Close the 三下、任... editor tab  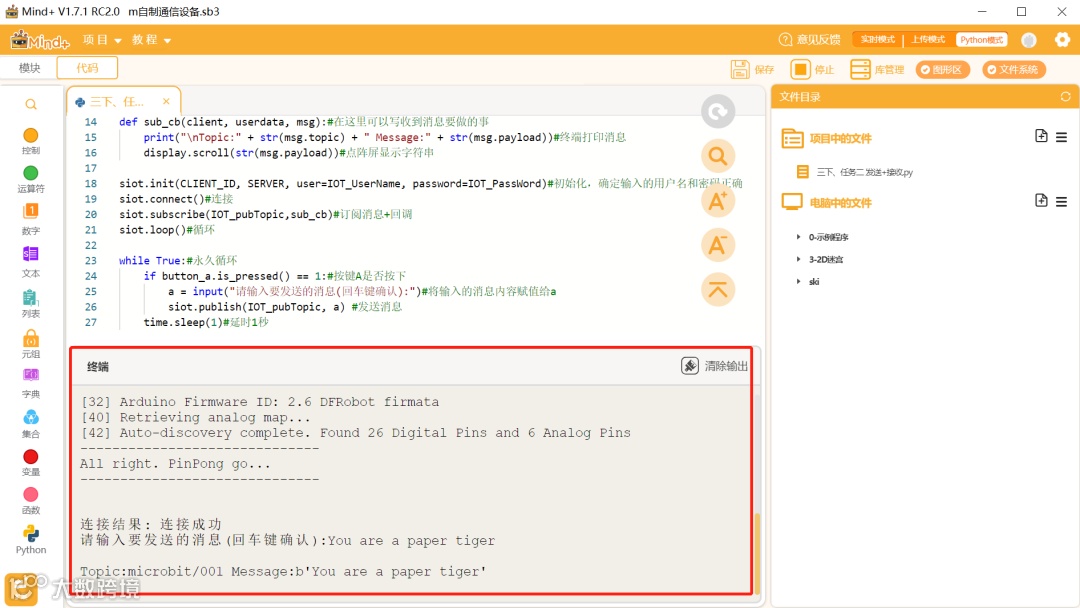[x=166, y=101]
